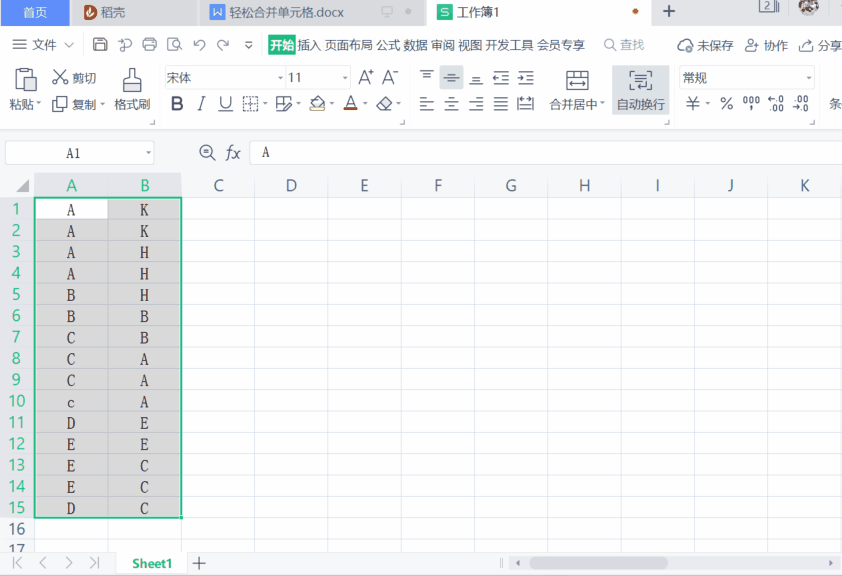Center cell text horizontally
The width and height of the screenshot is (842, 576).
(451, 104)
